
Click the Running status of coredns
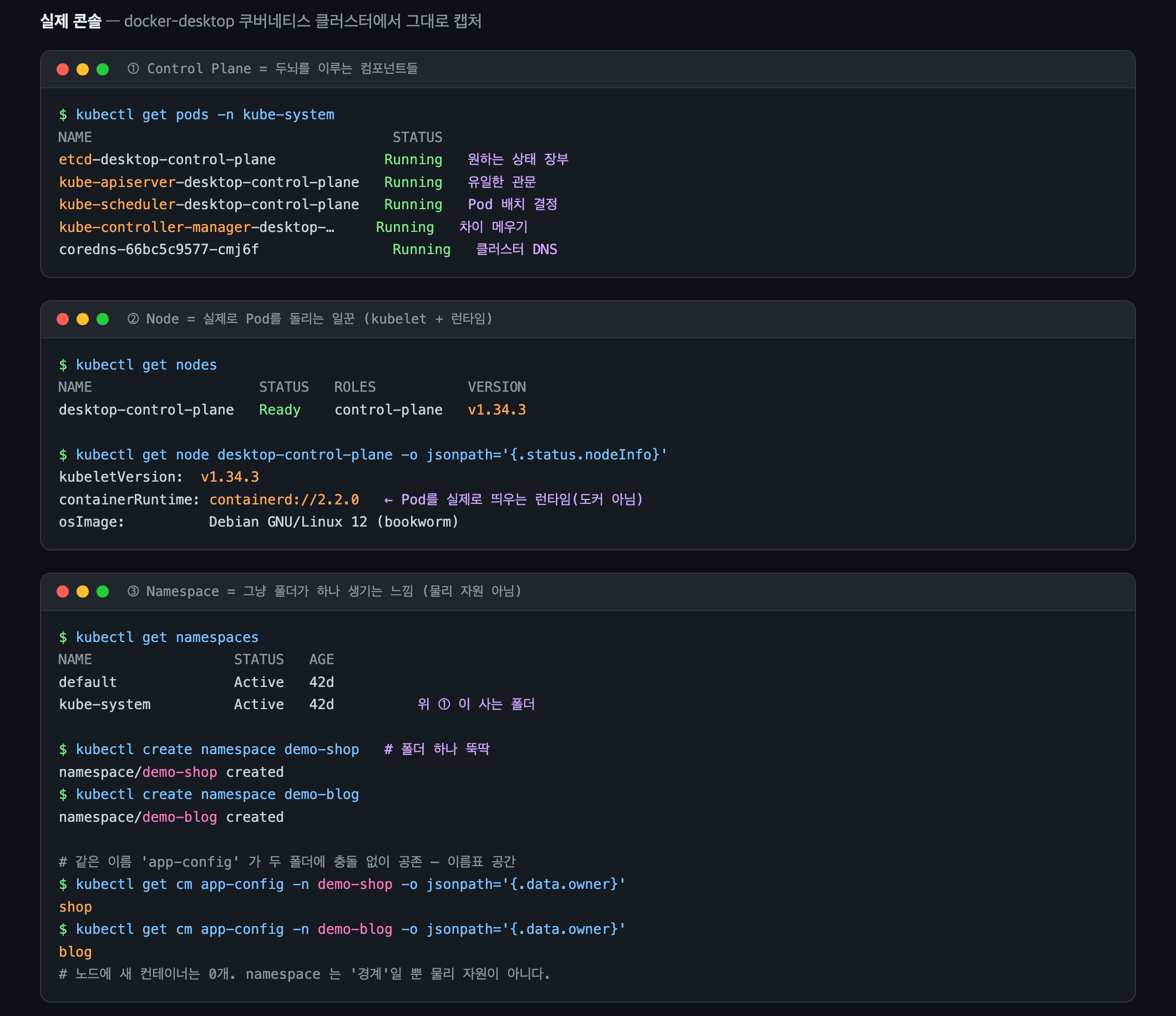tap(422, 250)
